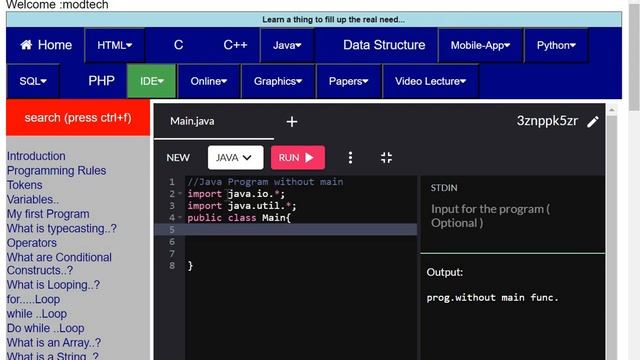Click the red search (press ctrl+f) box
Viewport: 640px width, 360px height.
78,118
